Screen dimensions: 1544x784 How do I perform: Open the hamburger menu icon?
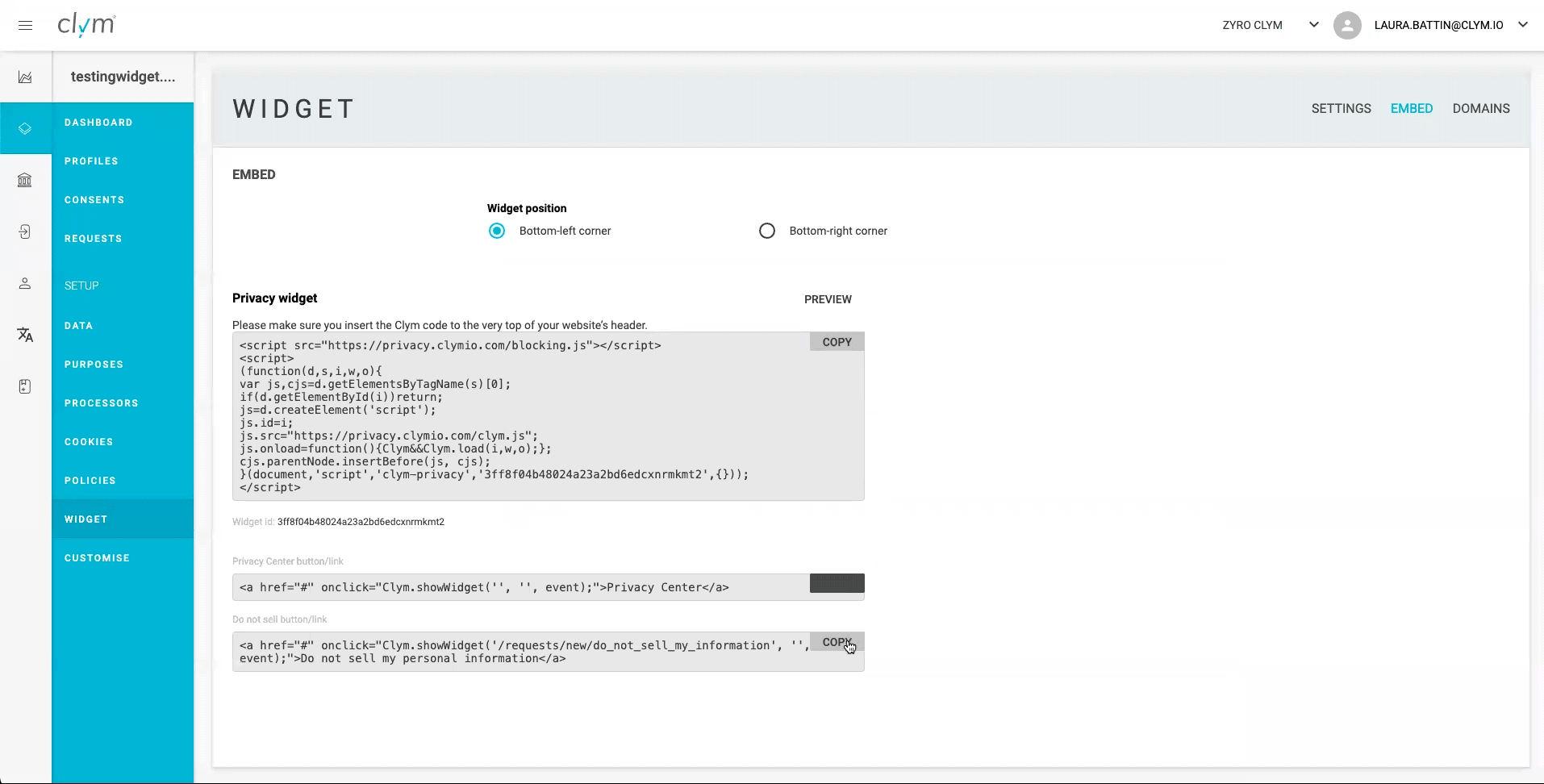click(x=25, y=25)
